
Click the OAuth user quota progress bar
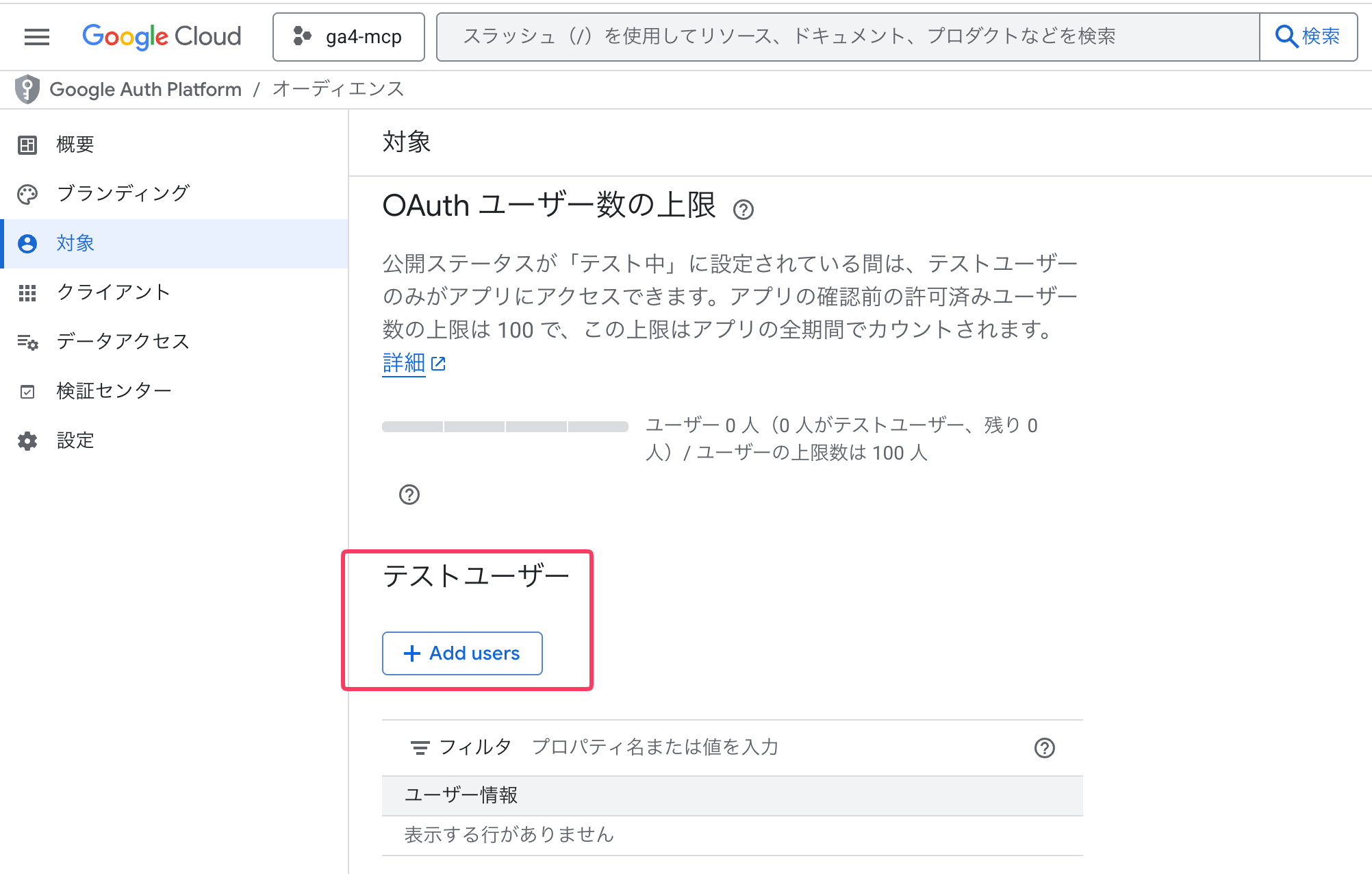pos(505,425)
